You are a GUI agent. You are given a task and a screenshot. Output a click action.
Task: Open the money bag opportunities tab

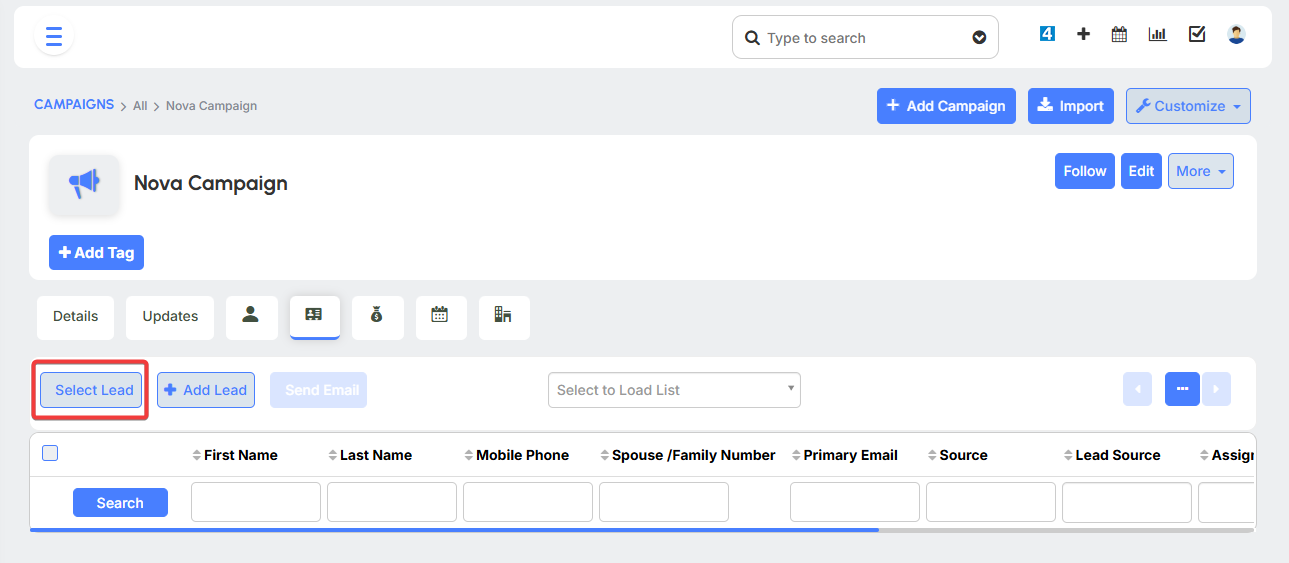point(377,316)
